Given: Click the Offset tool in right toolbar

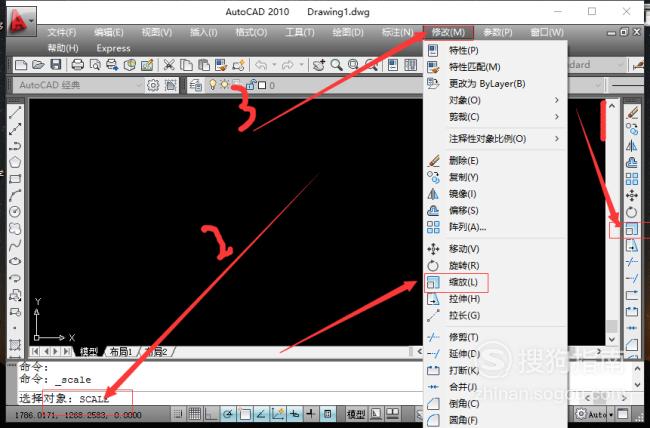Looking at the screenshot, I should point(632,162).
